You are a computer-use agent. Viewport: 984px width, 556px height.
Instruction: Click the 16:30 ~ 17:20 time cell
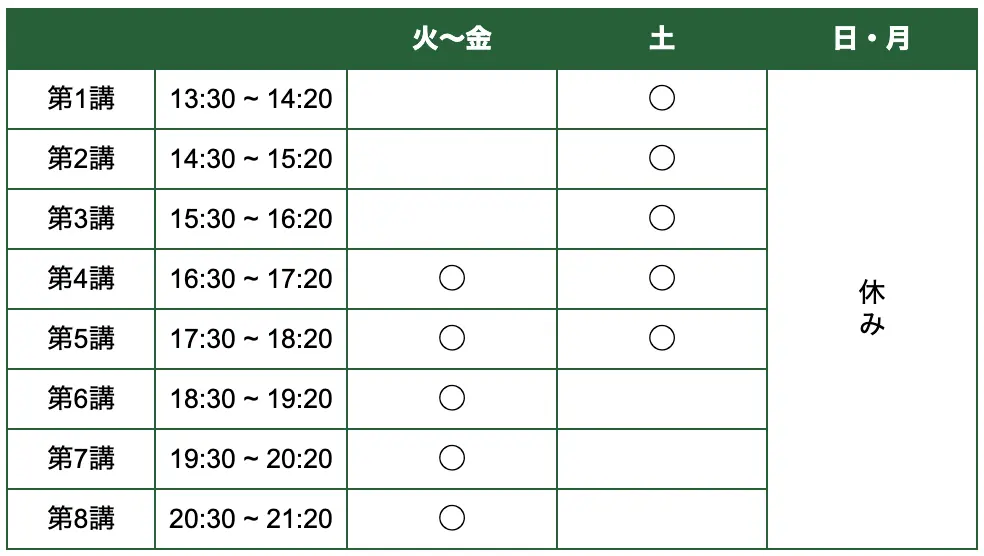pyautogui.click(x=251, y=279)
